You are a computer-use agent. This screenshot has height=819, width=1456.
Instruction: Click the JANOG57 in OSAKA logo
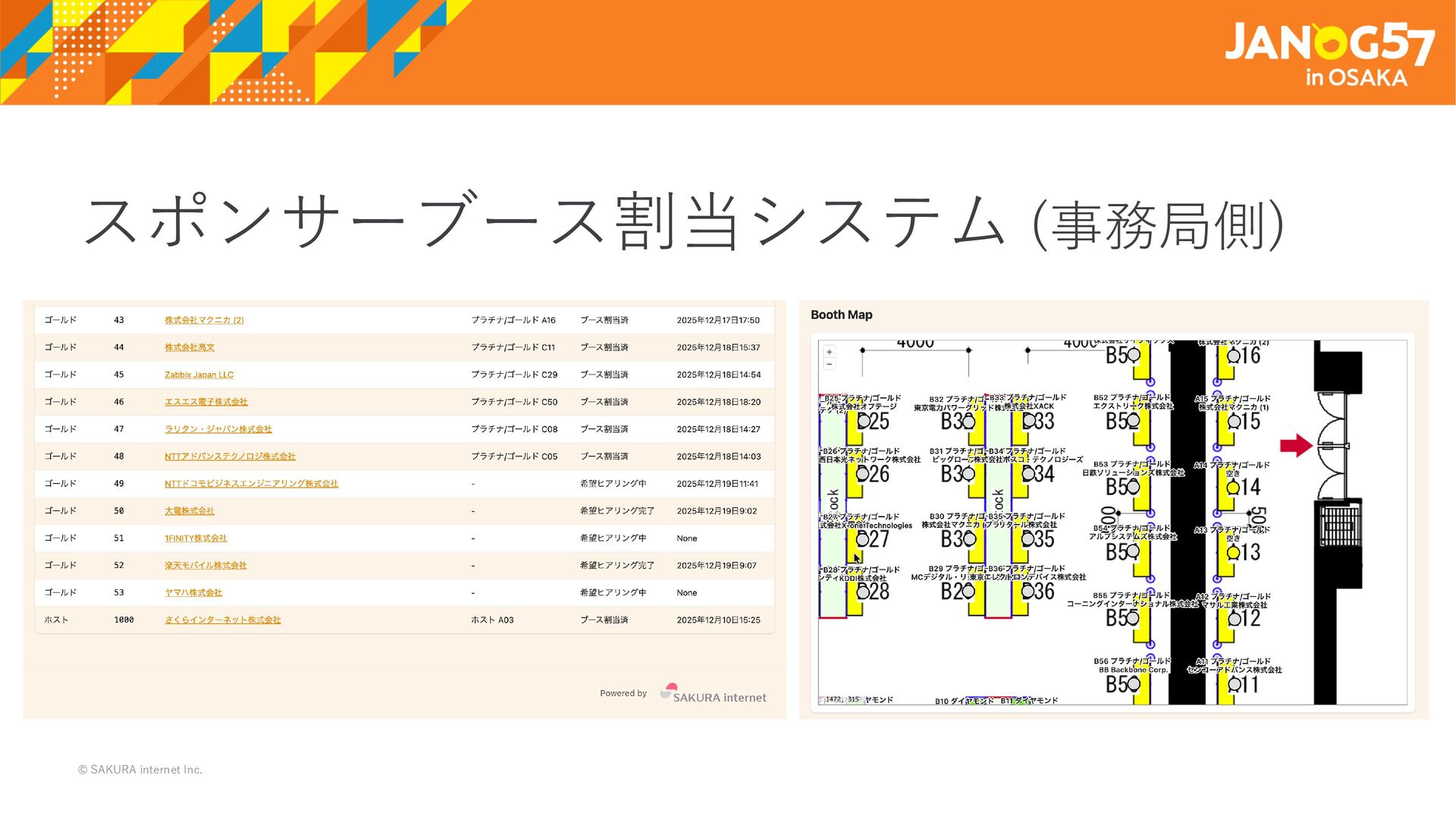click(x=1329, y=53)
